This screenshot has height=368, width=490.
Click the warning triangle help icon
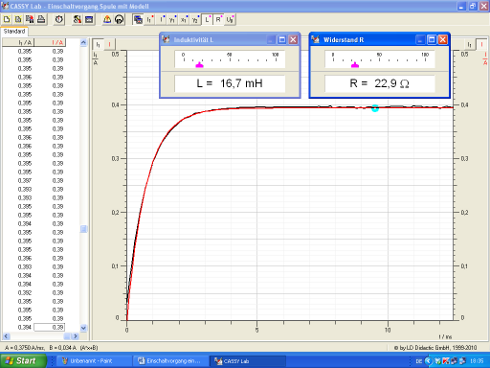coord(107,19)
